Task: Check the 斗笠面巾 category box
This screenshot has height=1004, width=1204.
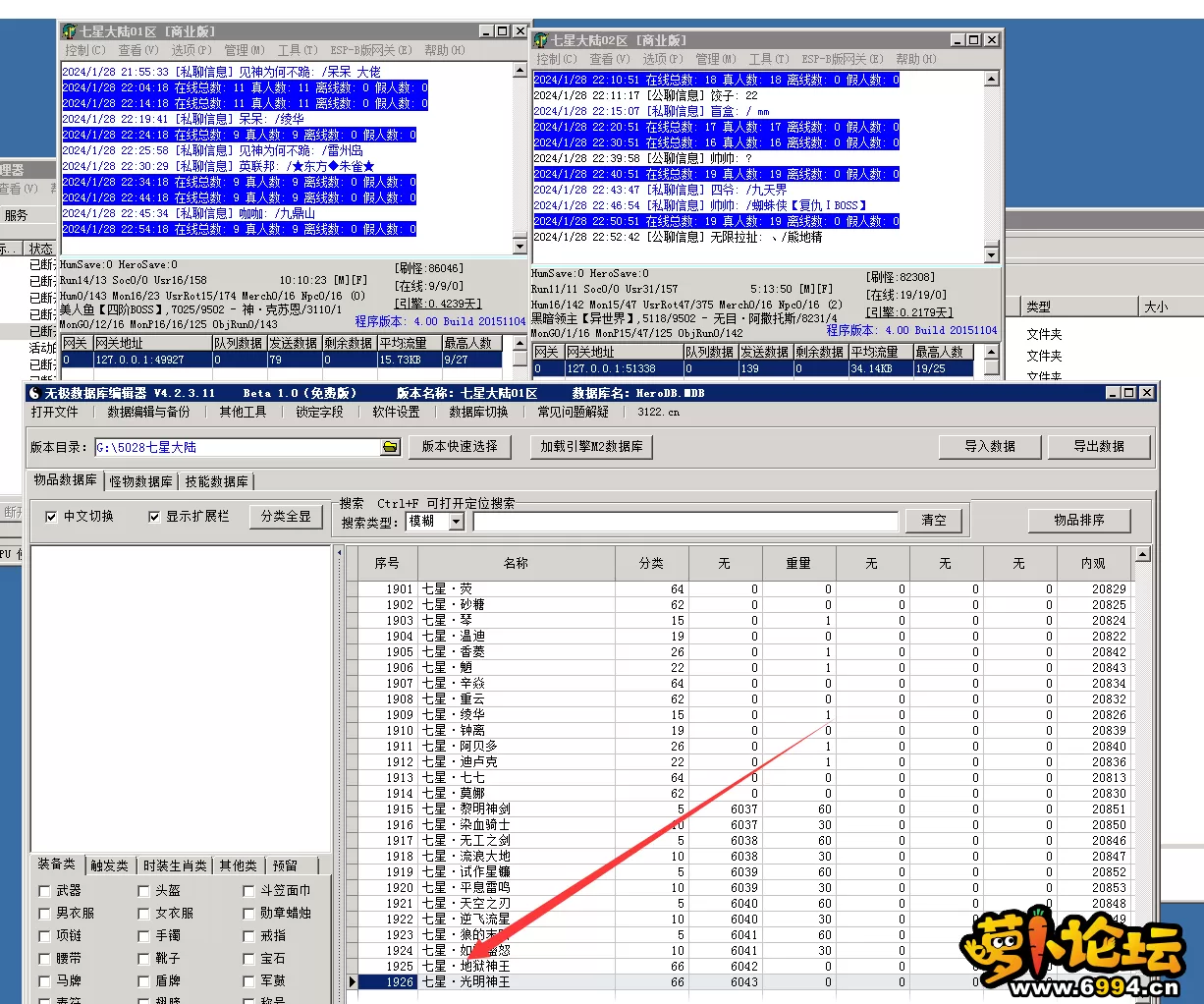Action: click(x=248, y=891)
